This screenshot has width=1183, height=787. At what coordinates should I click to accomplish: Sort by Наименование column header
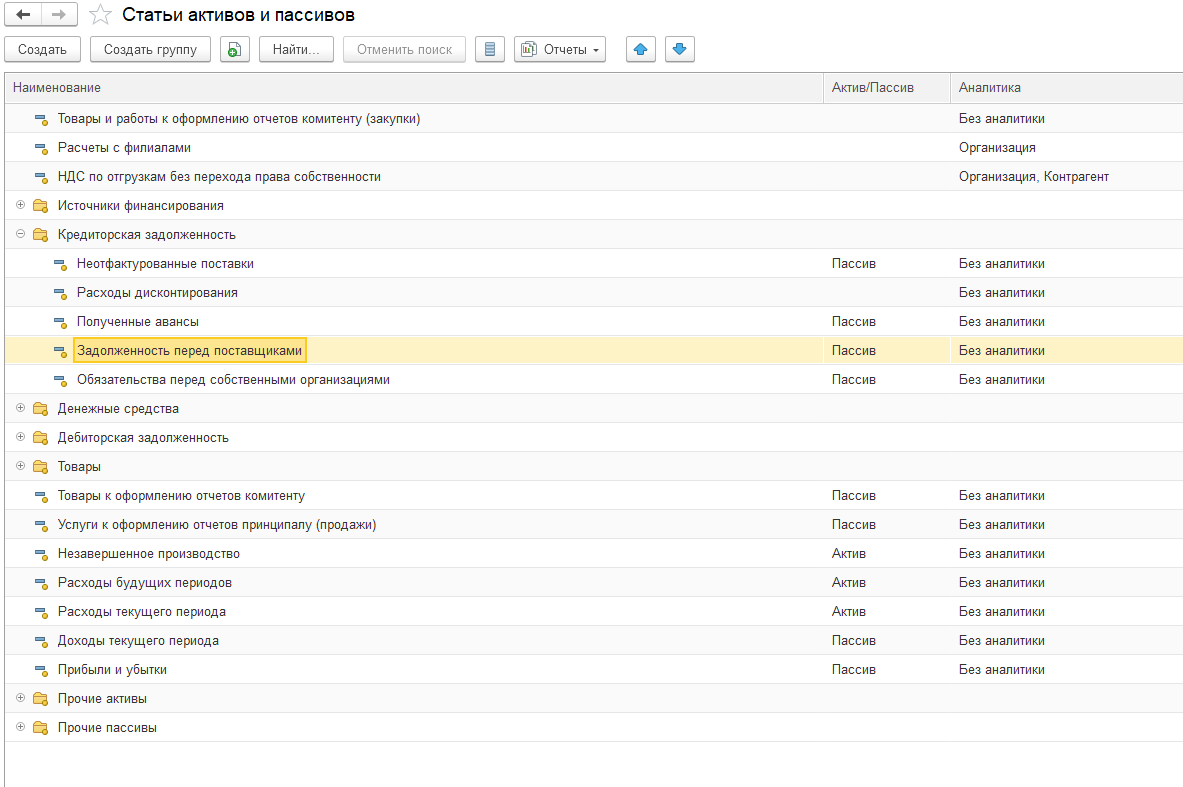point(57,88)
